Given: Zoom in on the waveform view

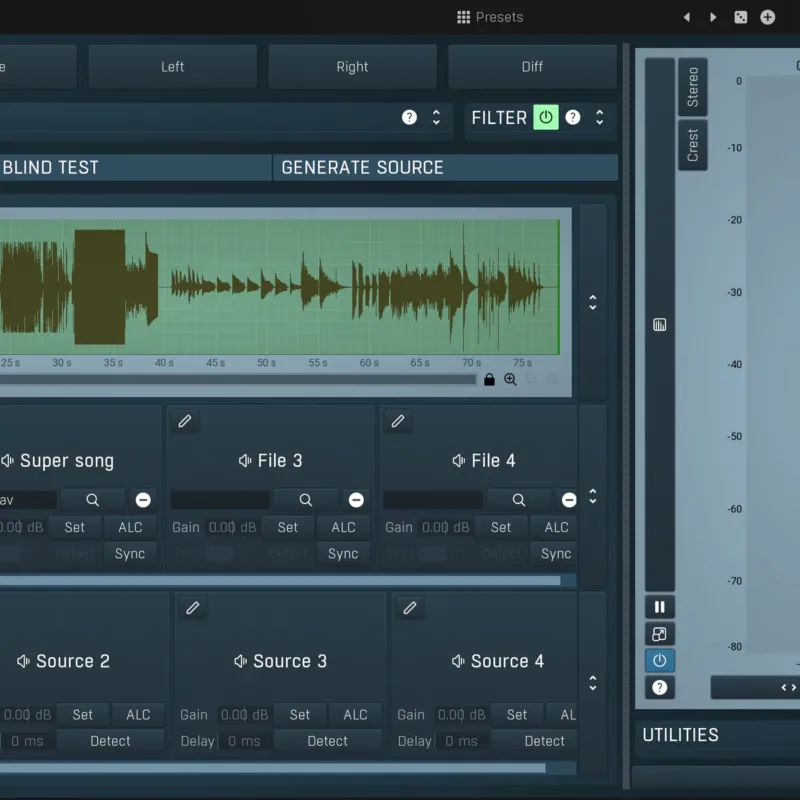Looking at the screenshot, I should [x=510, y=380].
